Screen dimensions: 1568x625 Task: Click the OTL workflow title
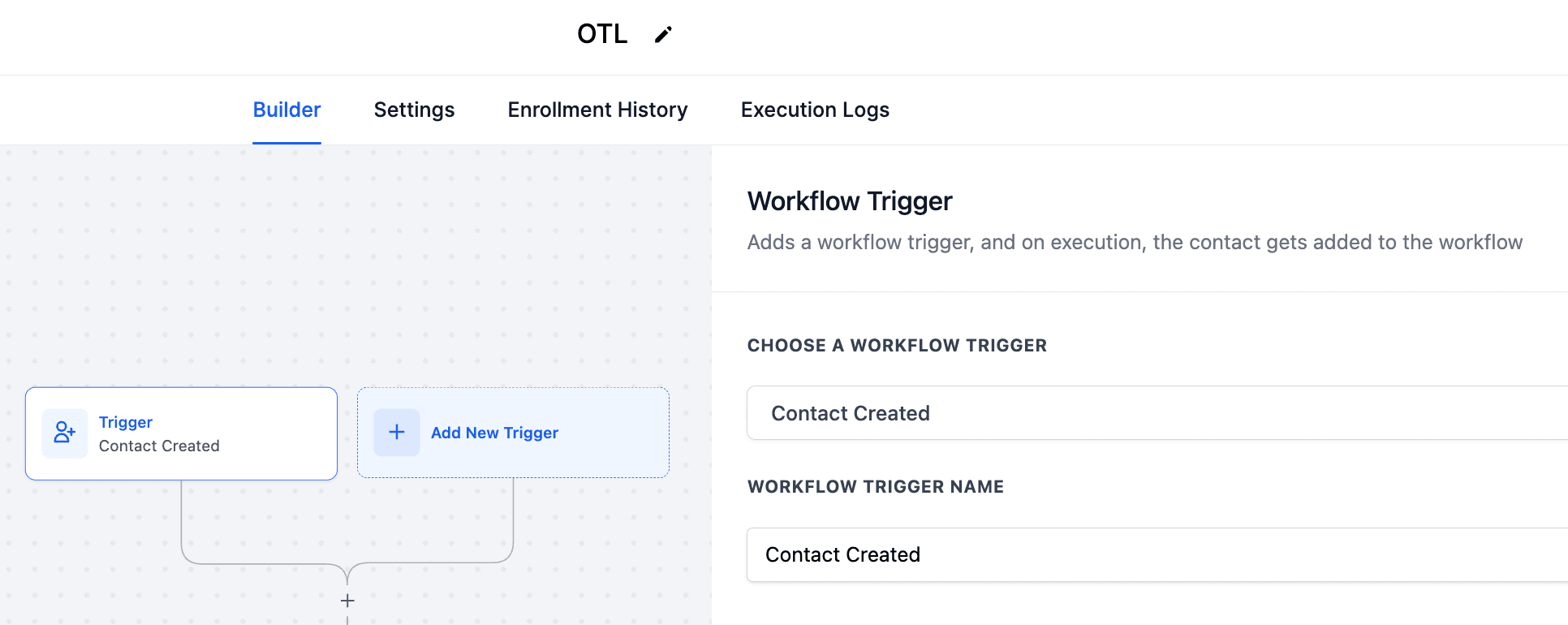coord(602,34)
